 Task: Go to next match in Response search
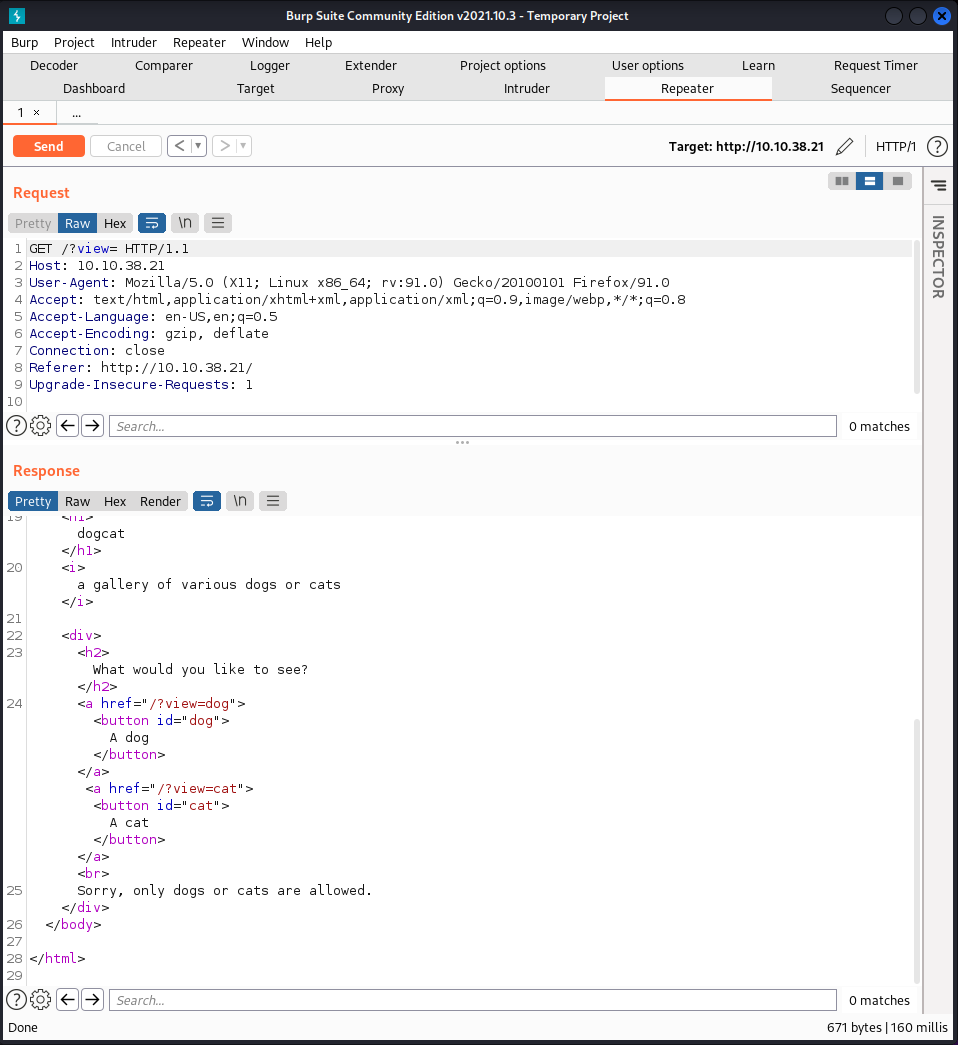click(93, 999)
